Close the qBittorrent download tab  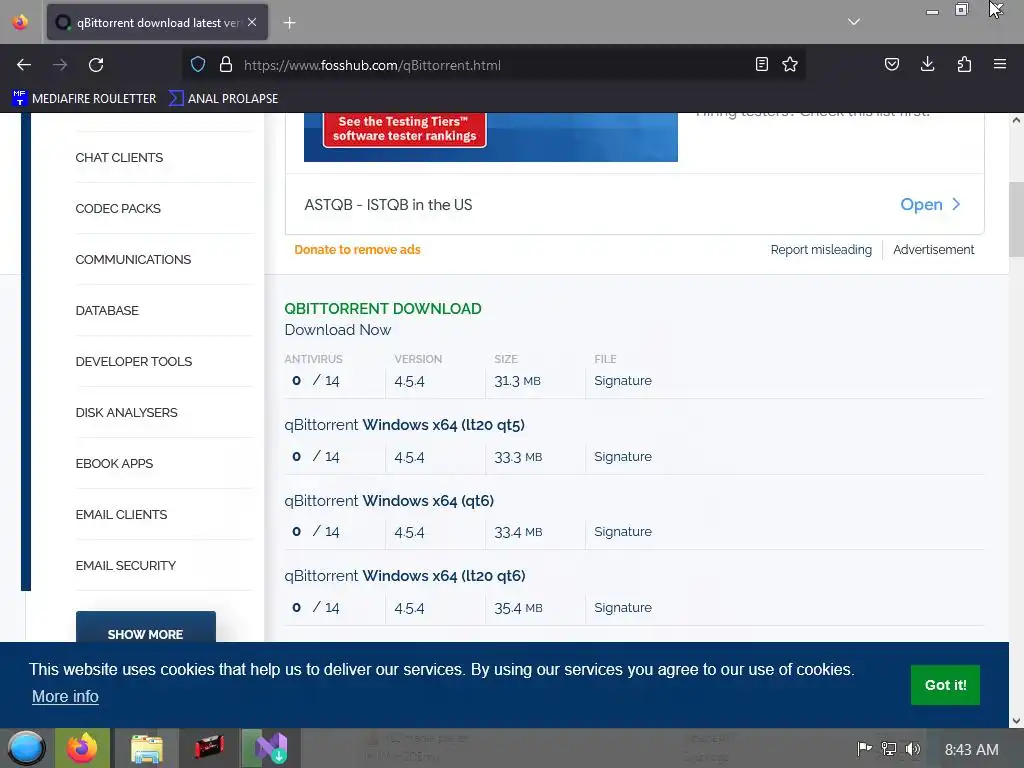[252, 22]
